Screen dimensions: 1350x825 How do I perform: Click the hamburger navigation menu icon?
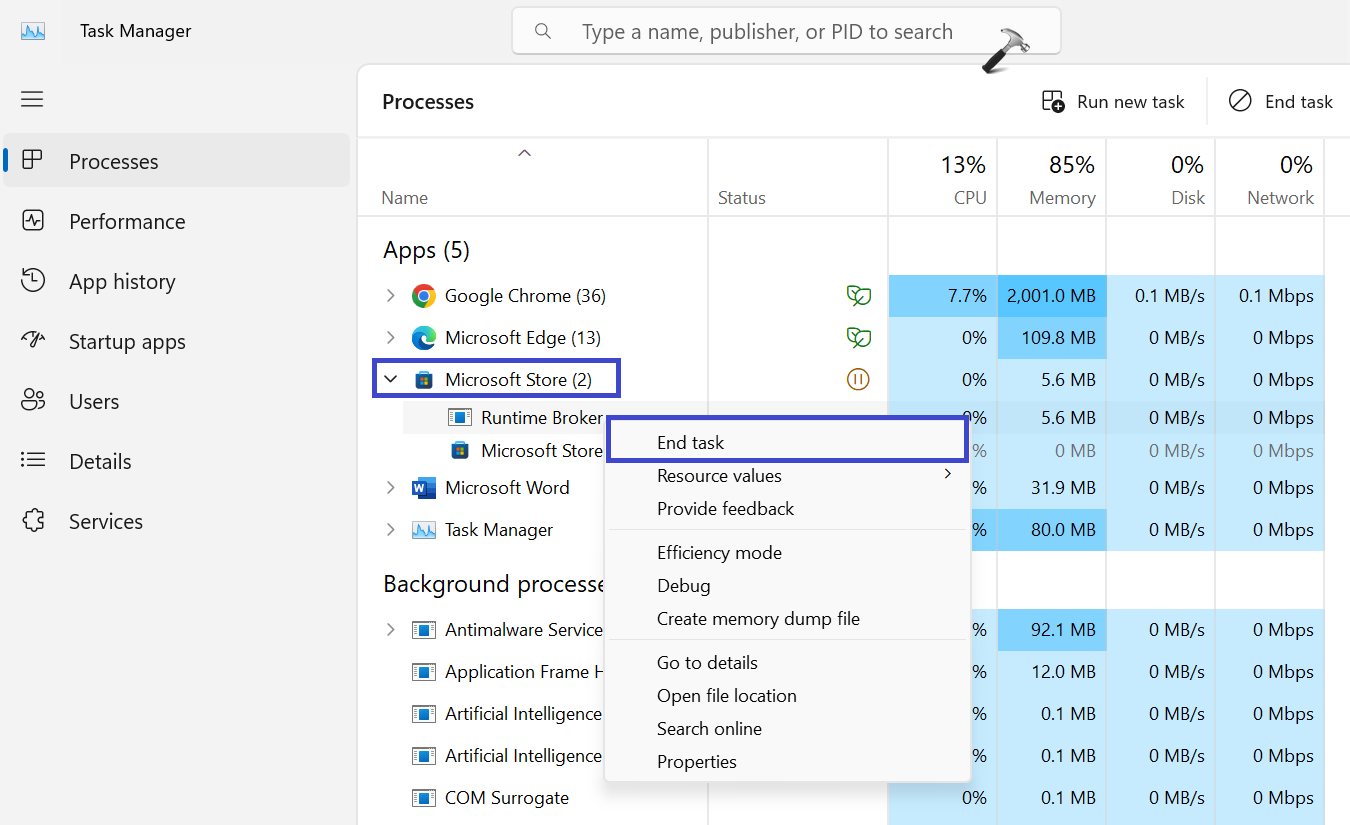pos(32,99)
